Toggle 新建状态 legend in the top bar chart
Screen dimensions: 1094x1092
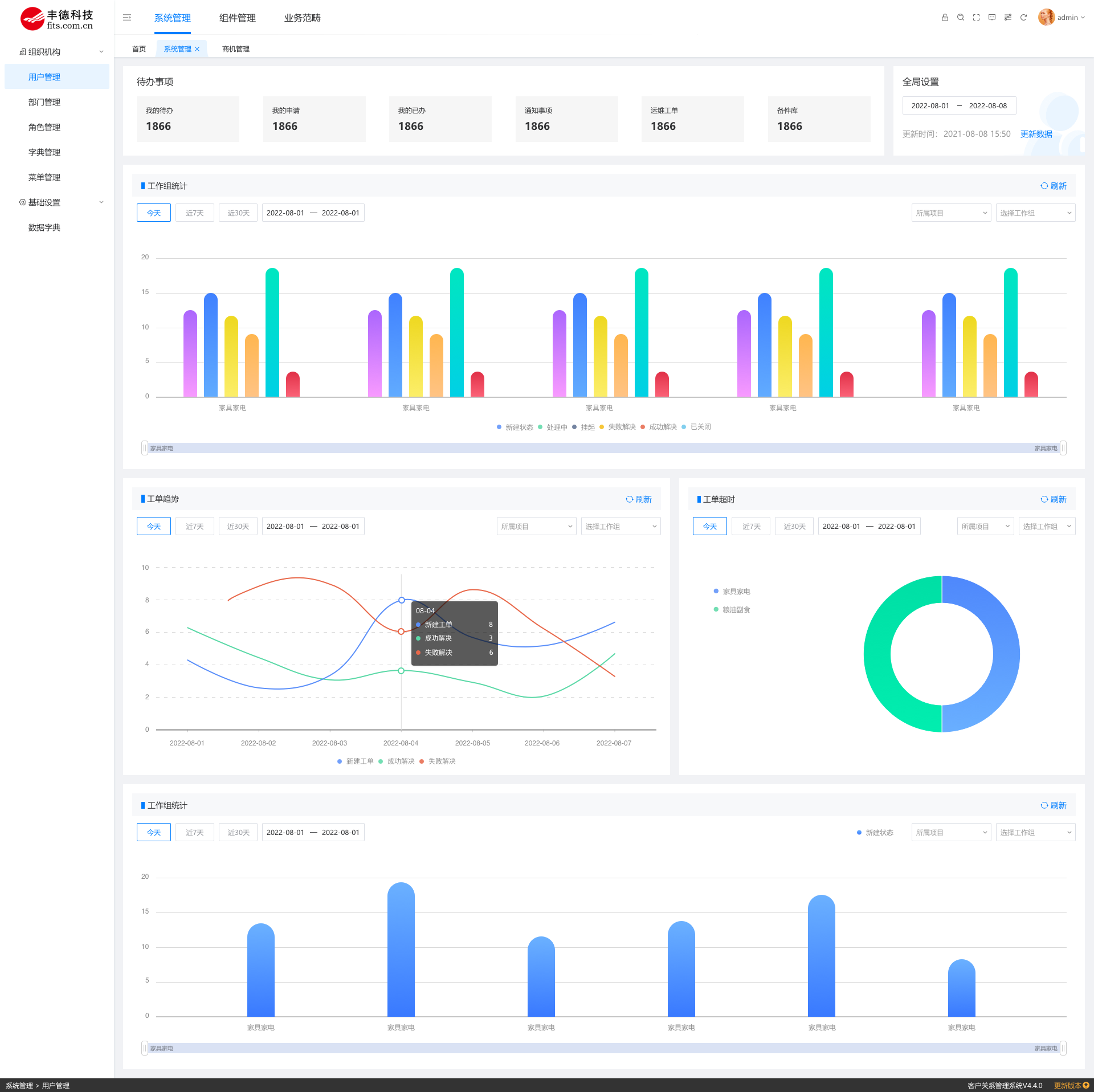tap(515, 427)
